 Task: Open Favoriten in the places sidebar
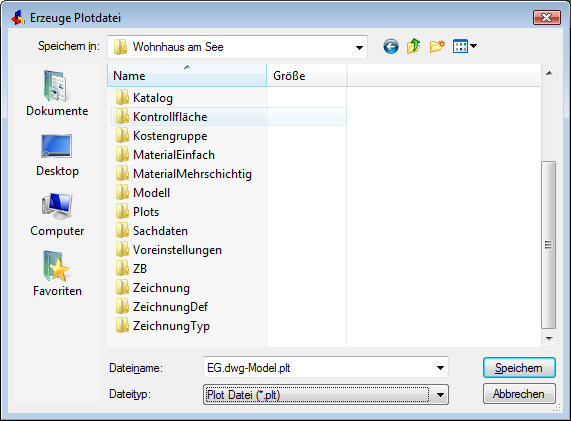tap(57, 274)
